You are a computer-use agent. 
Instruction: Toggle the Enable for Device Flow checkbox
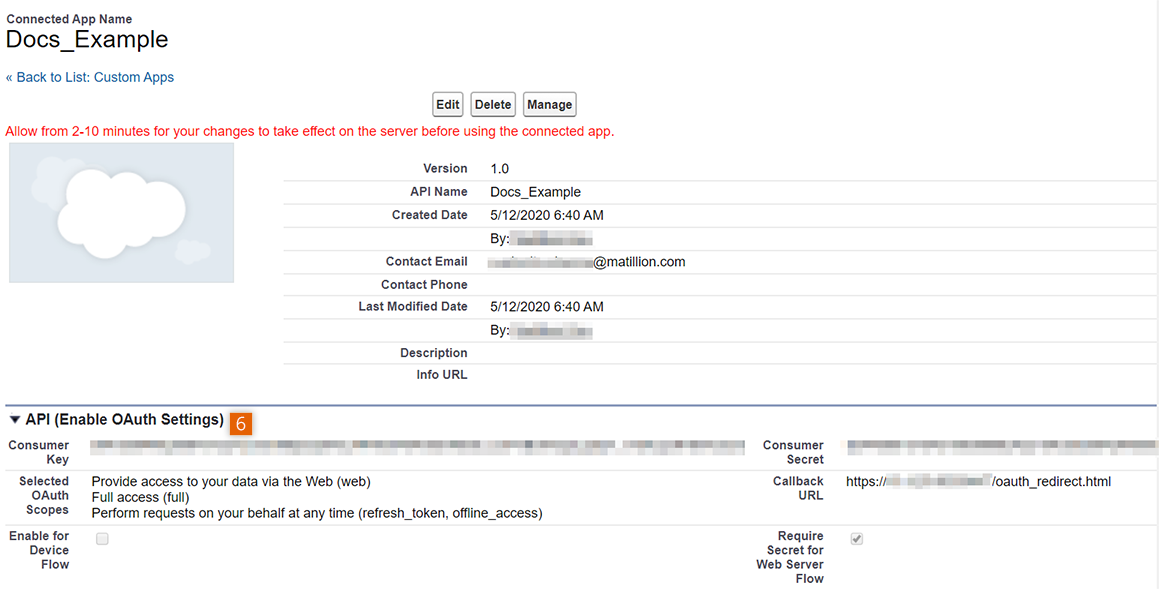[x=102, y=539]
